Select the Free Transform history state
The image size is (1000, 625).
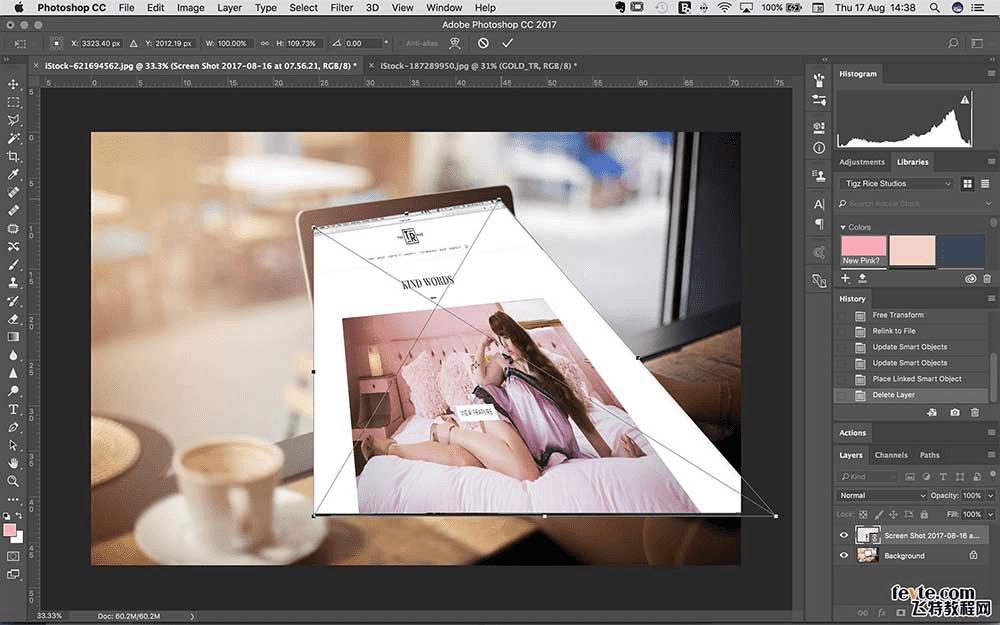[x=898, y=315]
